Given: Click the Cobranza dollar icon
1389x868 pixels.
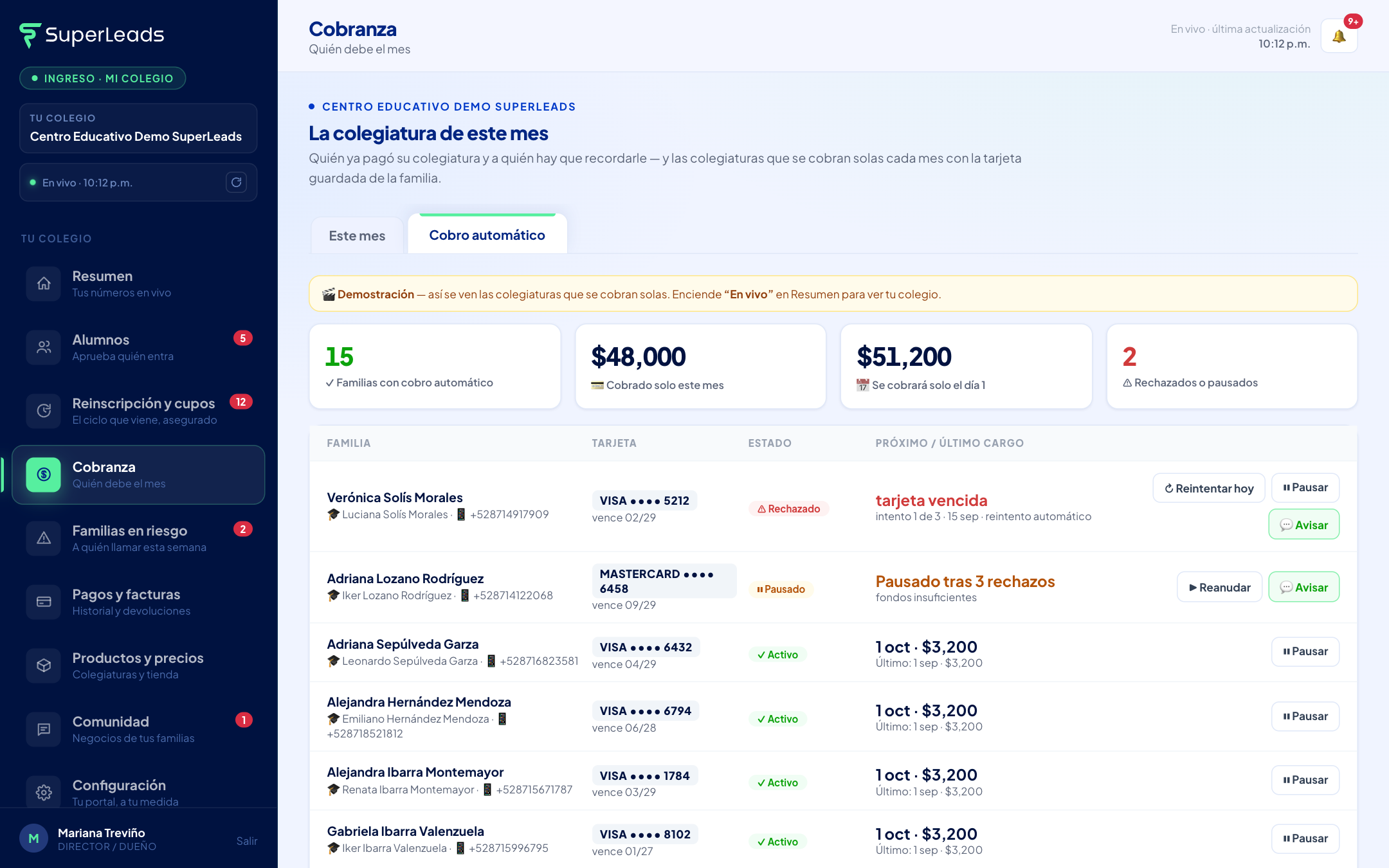Looking at the screenshot, I should [x=44, y=475].
